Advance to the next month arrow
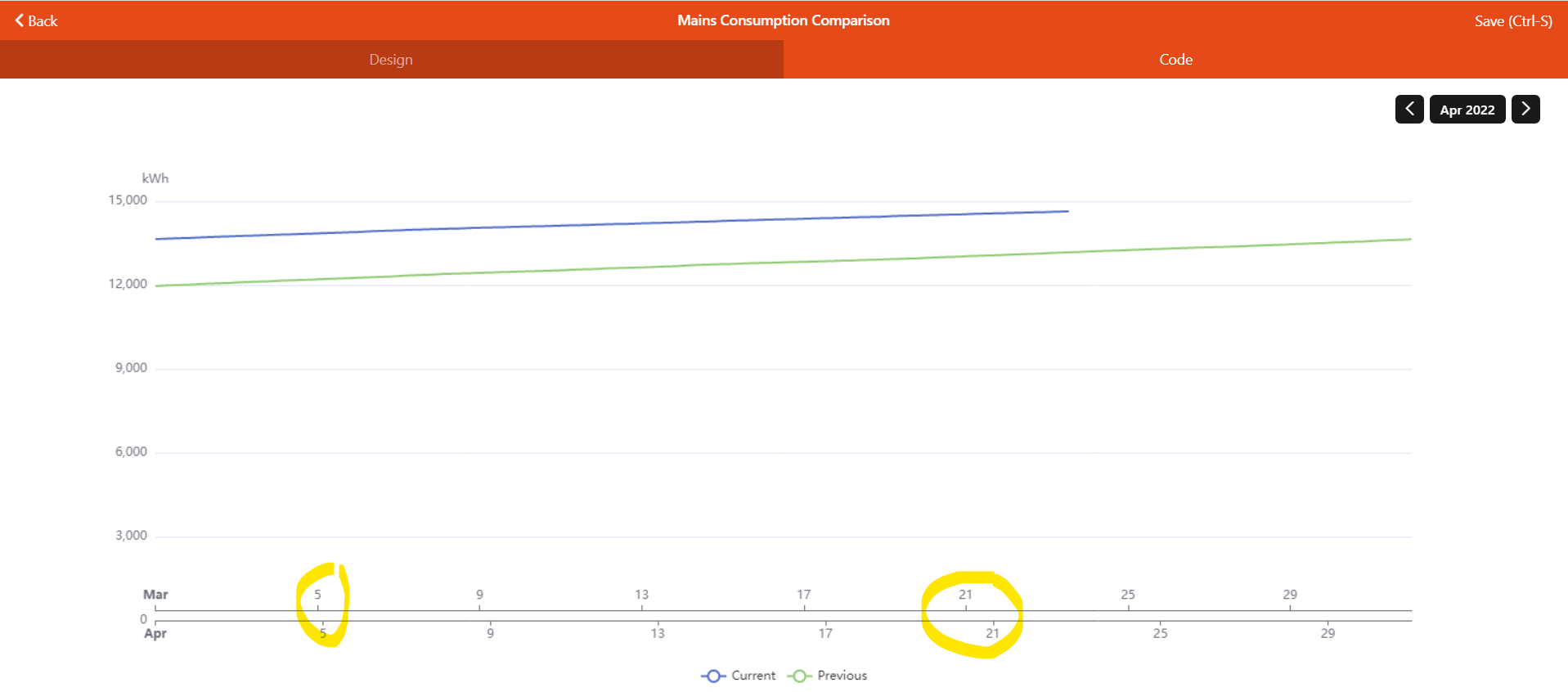The width and height of the screenshot is (1568, 692). tap(1525, 109)
